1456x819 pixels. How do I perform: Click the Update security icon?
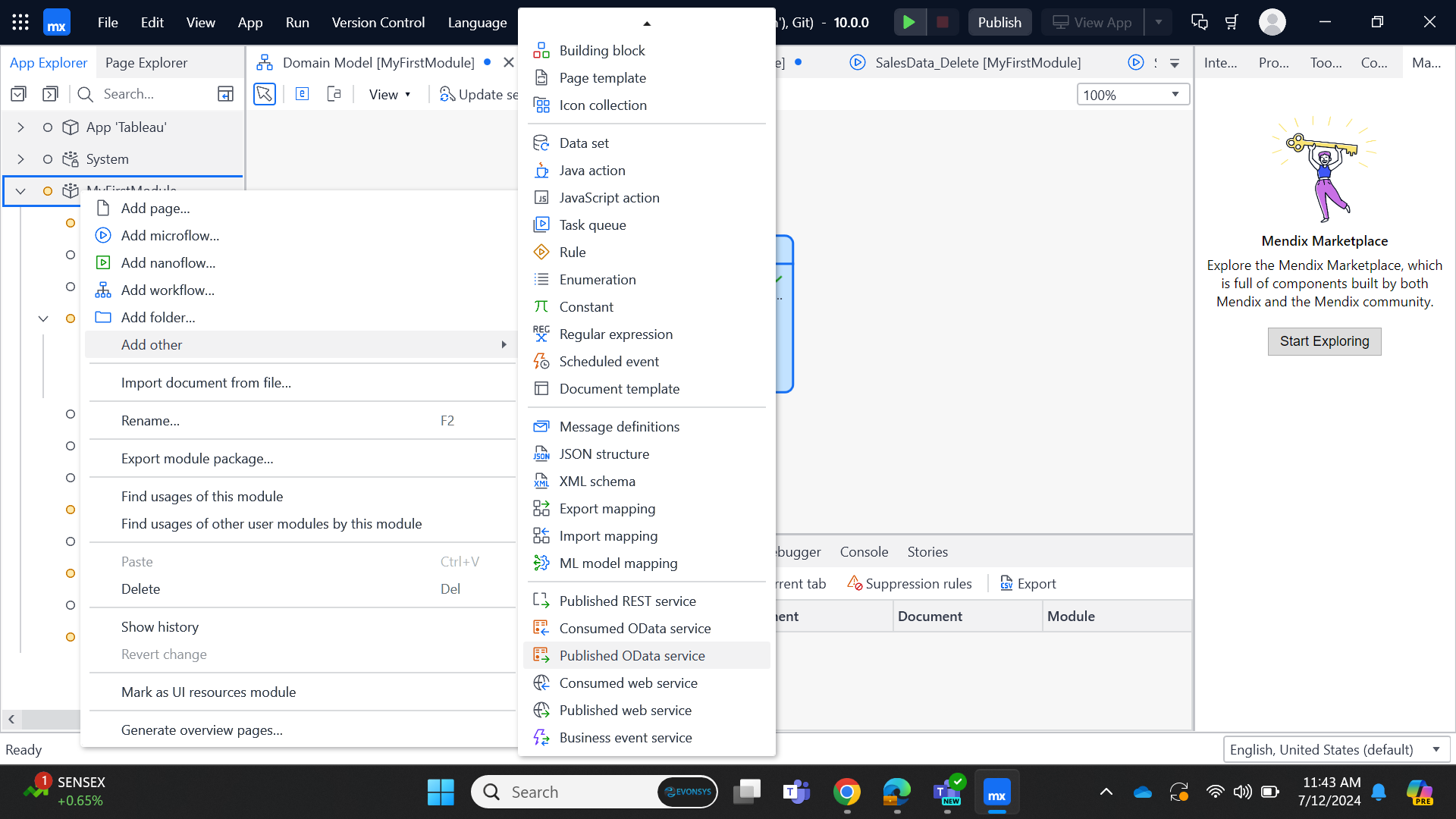(447, 94)
